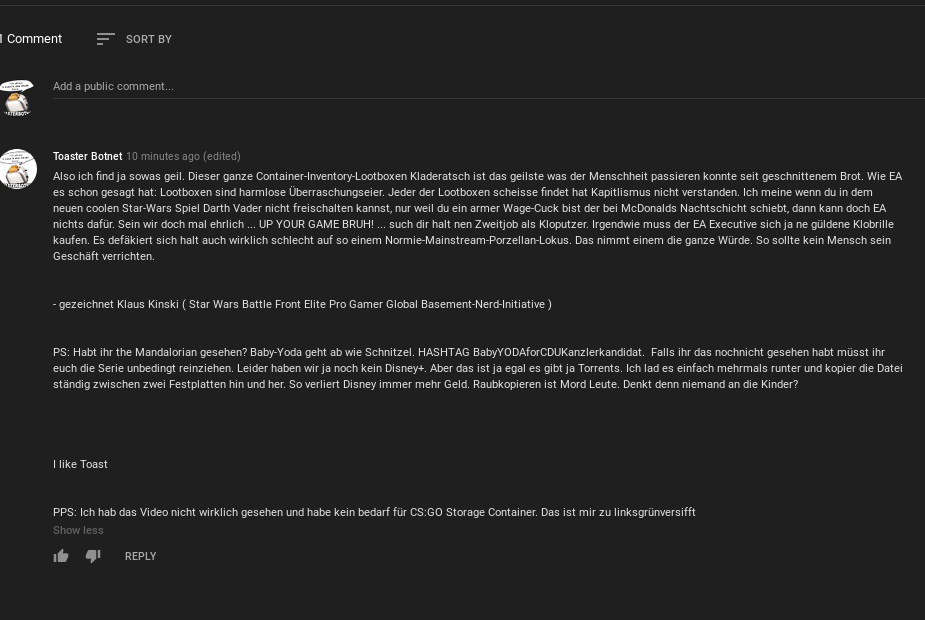Open Toaster Botnet's profile avatar on comment

[18, 169]
